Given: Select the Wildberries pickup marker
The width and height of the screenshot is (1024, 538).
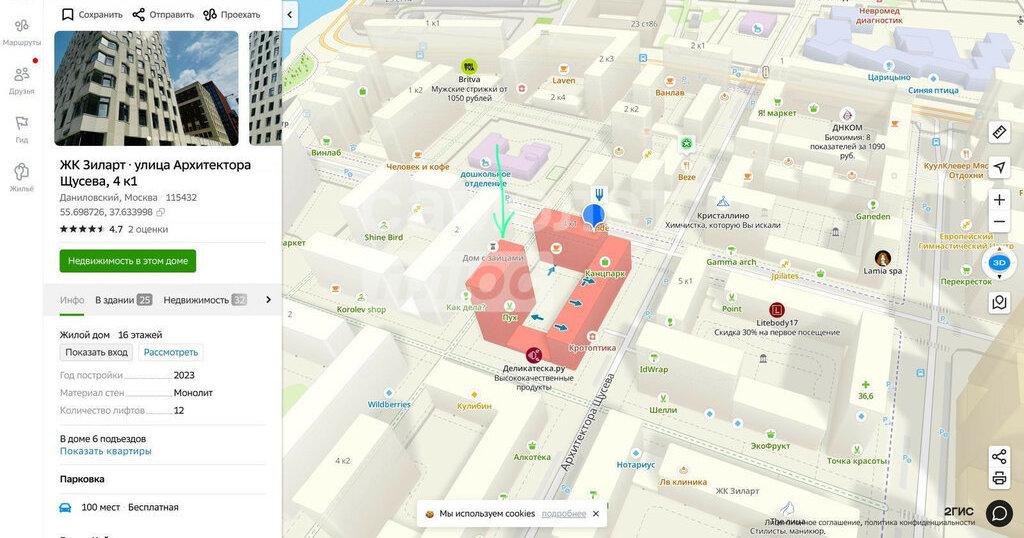Looking at the screenshot, I should (x=389, y=393).
